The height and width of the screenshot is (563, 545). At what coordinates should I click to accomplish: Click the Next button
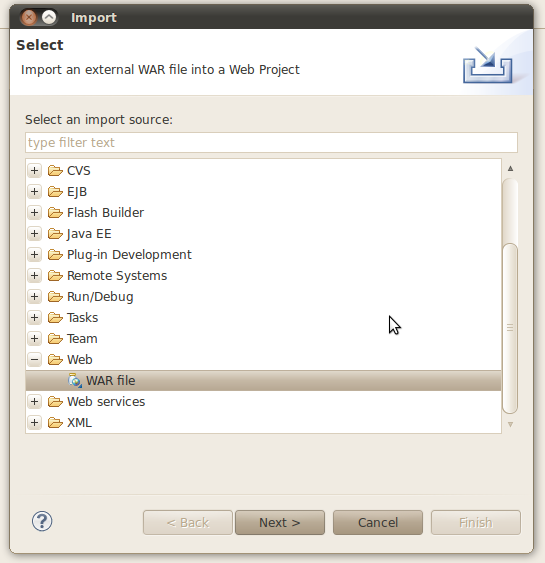(x=280, y=522)
